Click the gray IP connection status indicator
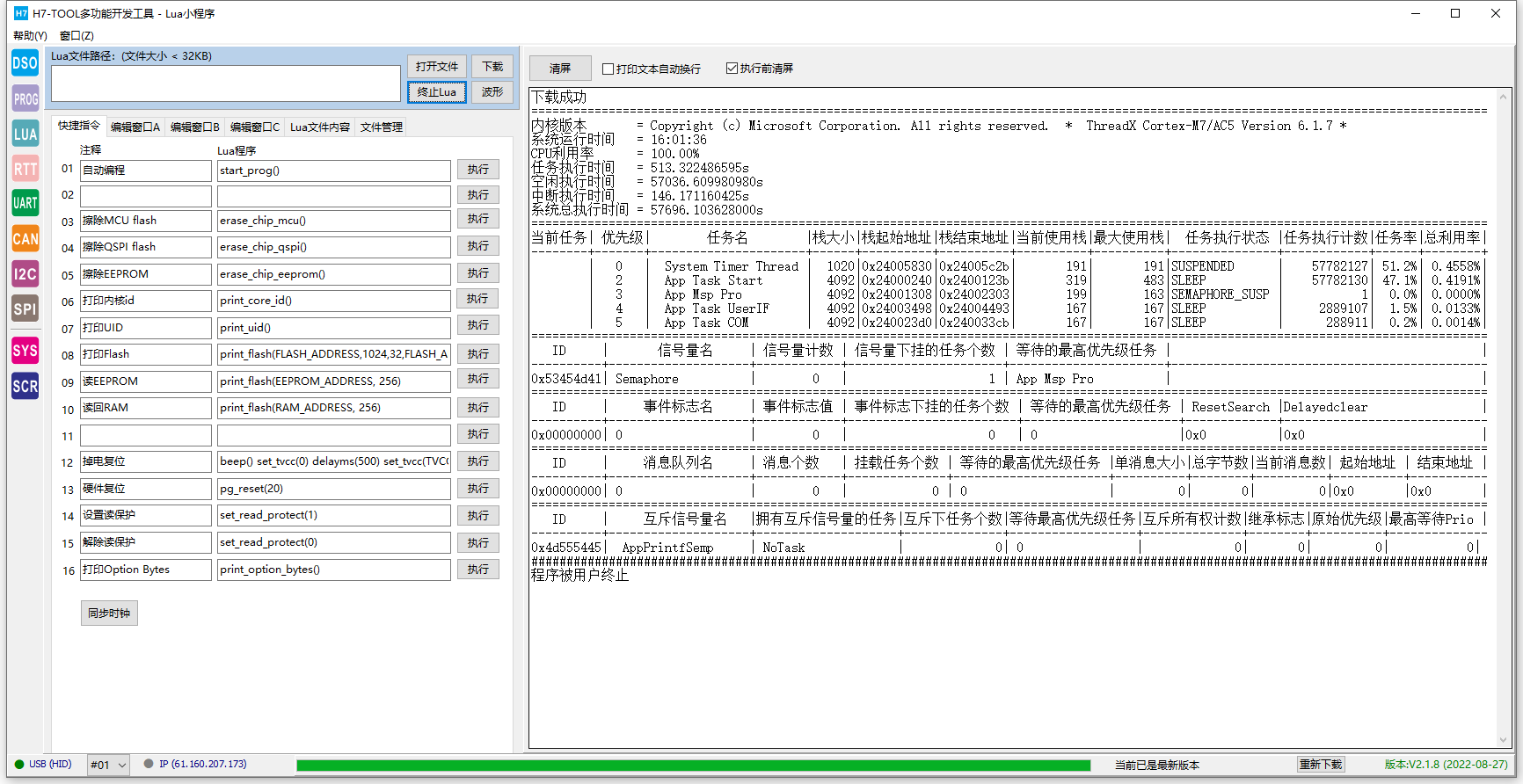The image size is (1523, 784). pyautogui.click(x=149, y=764)
